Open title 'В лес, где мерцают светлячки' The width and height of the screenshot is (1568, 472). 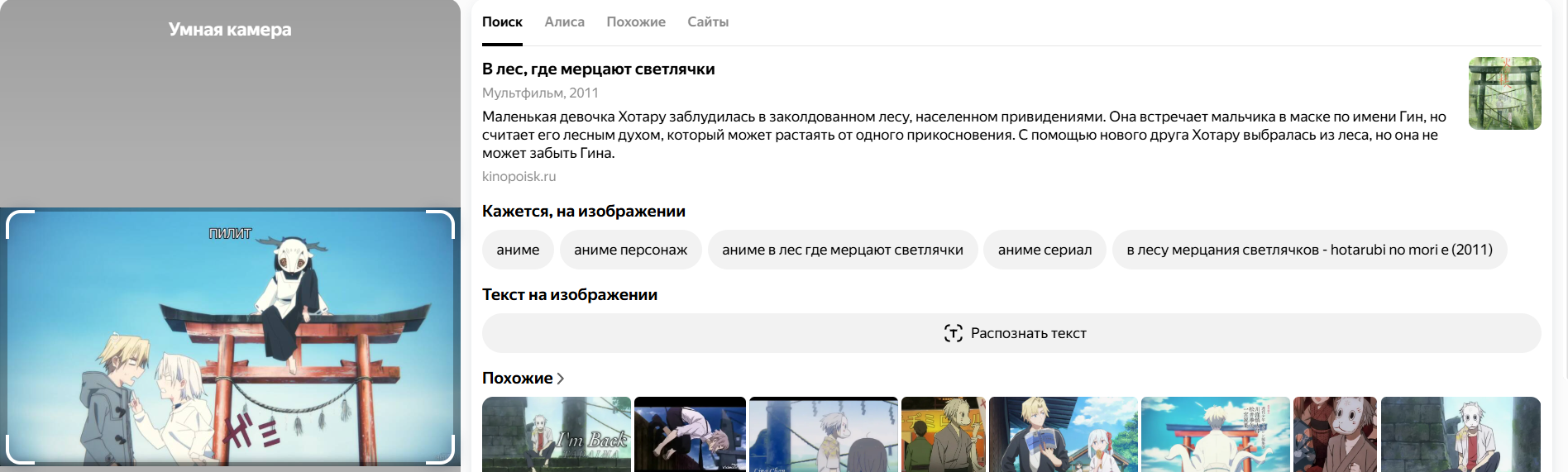click(598, 69)
